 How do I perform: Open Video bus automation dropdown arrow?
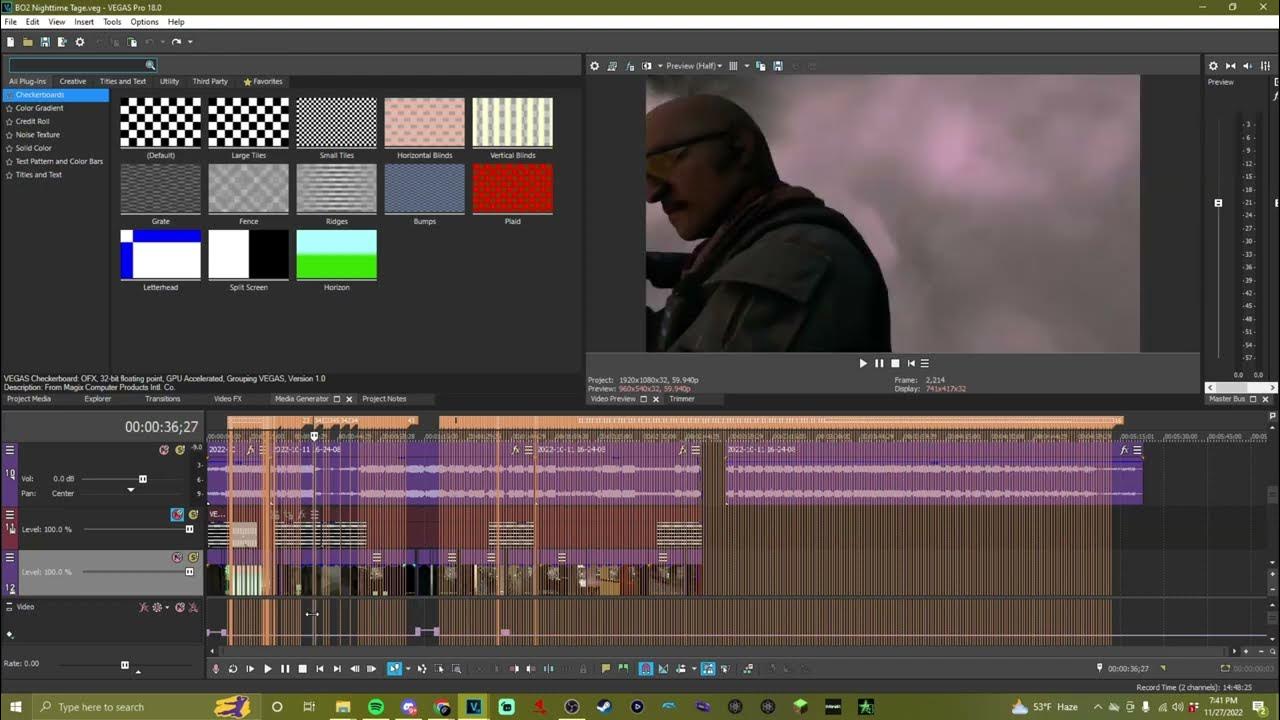pyautogui.click(x=167, y=607)
